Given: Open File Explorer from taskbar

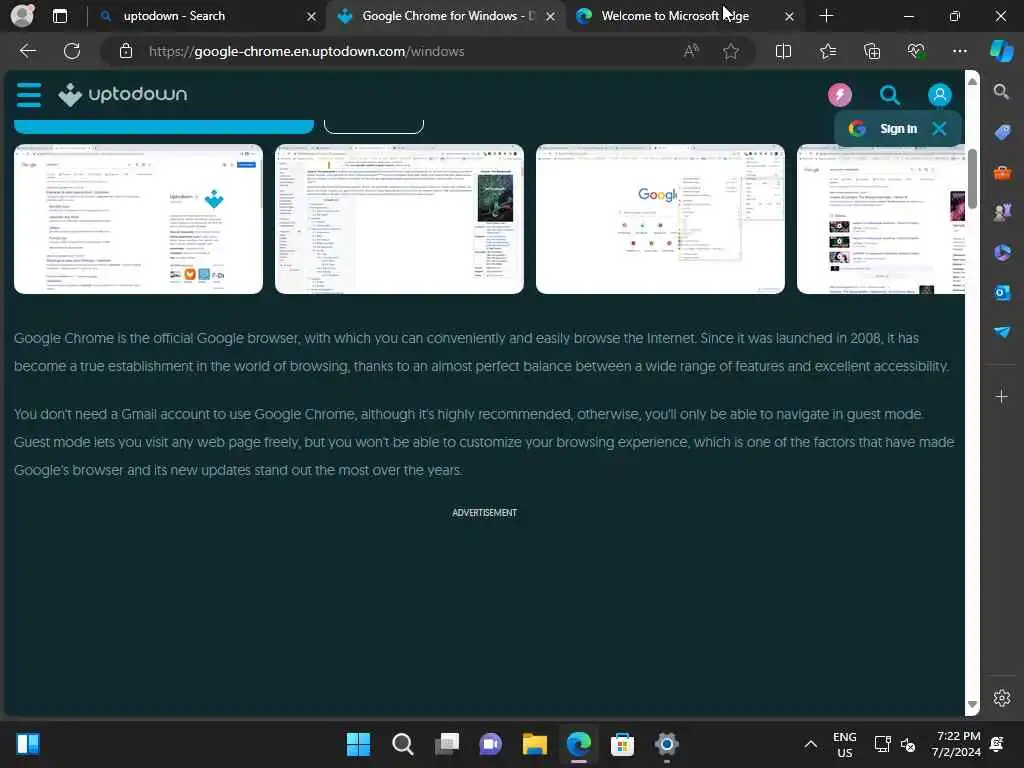Looking at the screenshot, I should click(x=534, y=744).
